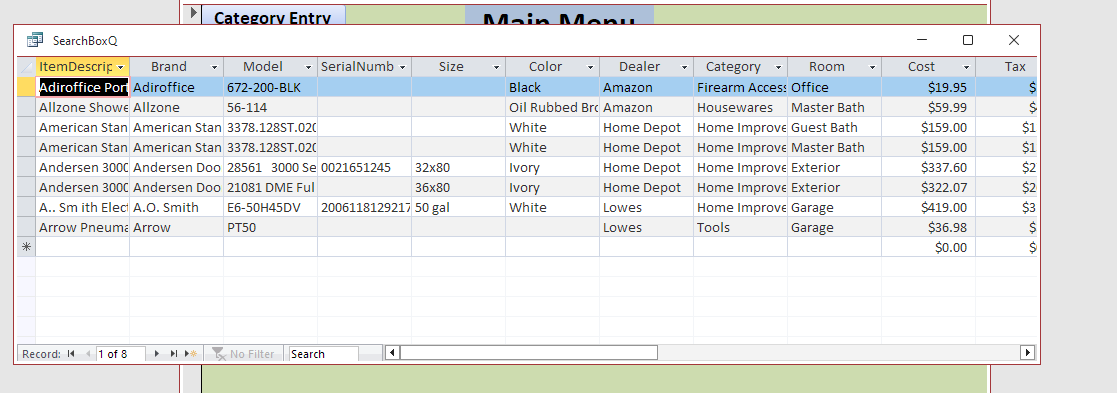The image size is (1117, 393).
Task: Click horizontal scrollbar left arrow
Action: tap(392, 352)
